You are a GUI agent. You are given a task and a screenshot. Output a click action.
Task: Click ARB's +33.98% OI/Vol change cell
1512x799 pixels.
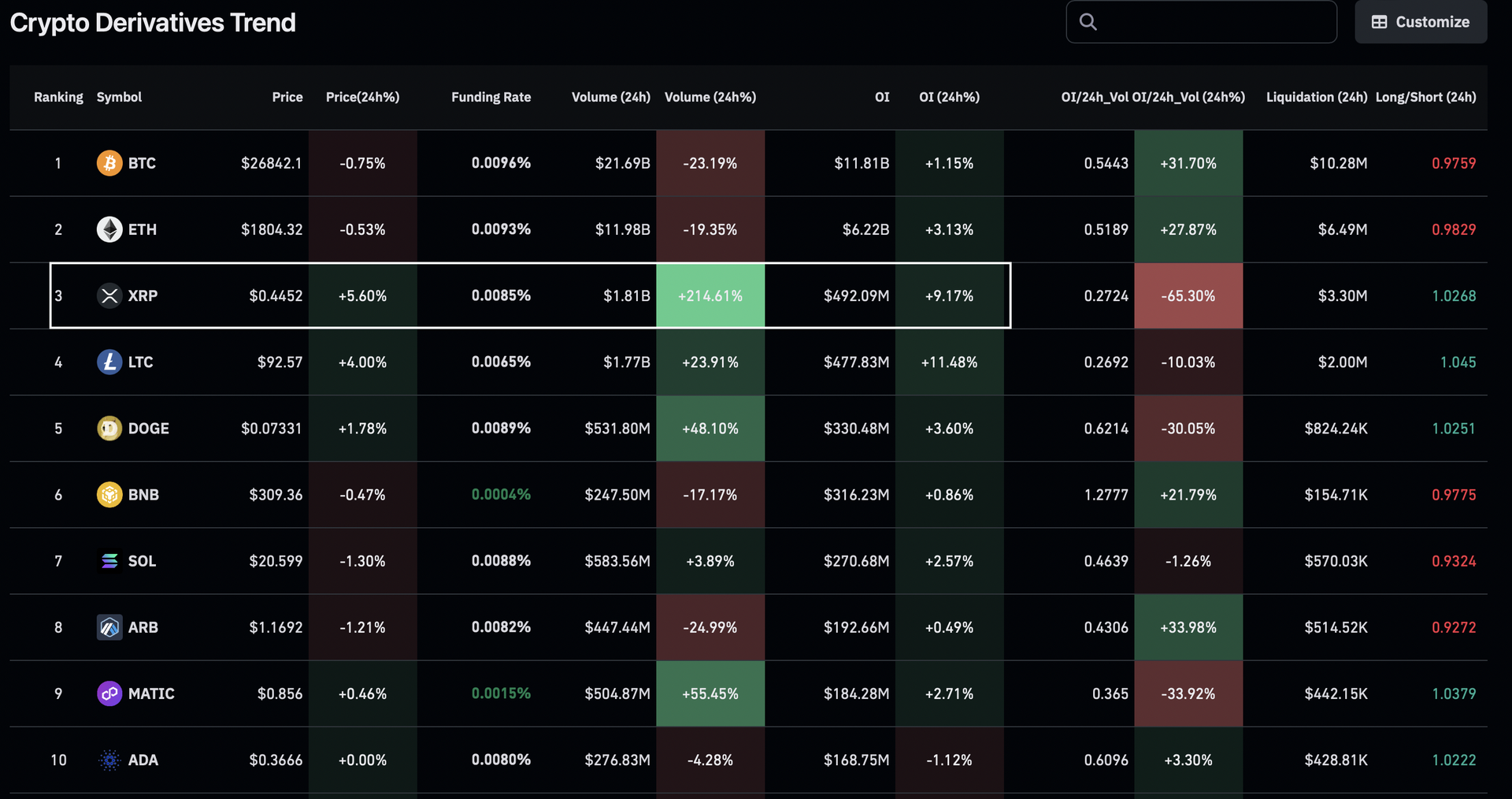1188,627
